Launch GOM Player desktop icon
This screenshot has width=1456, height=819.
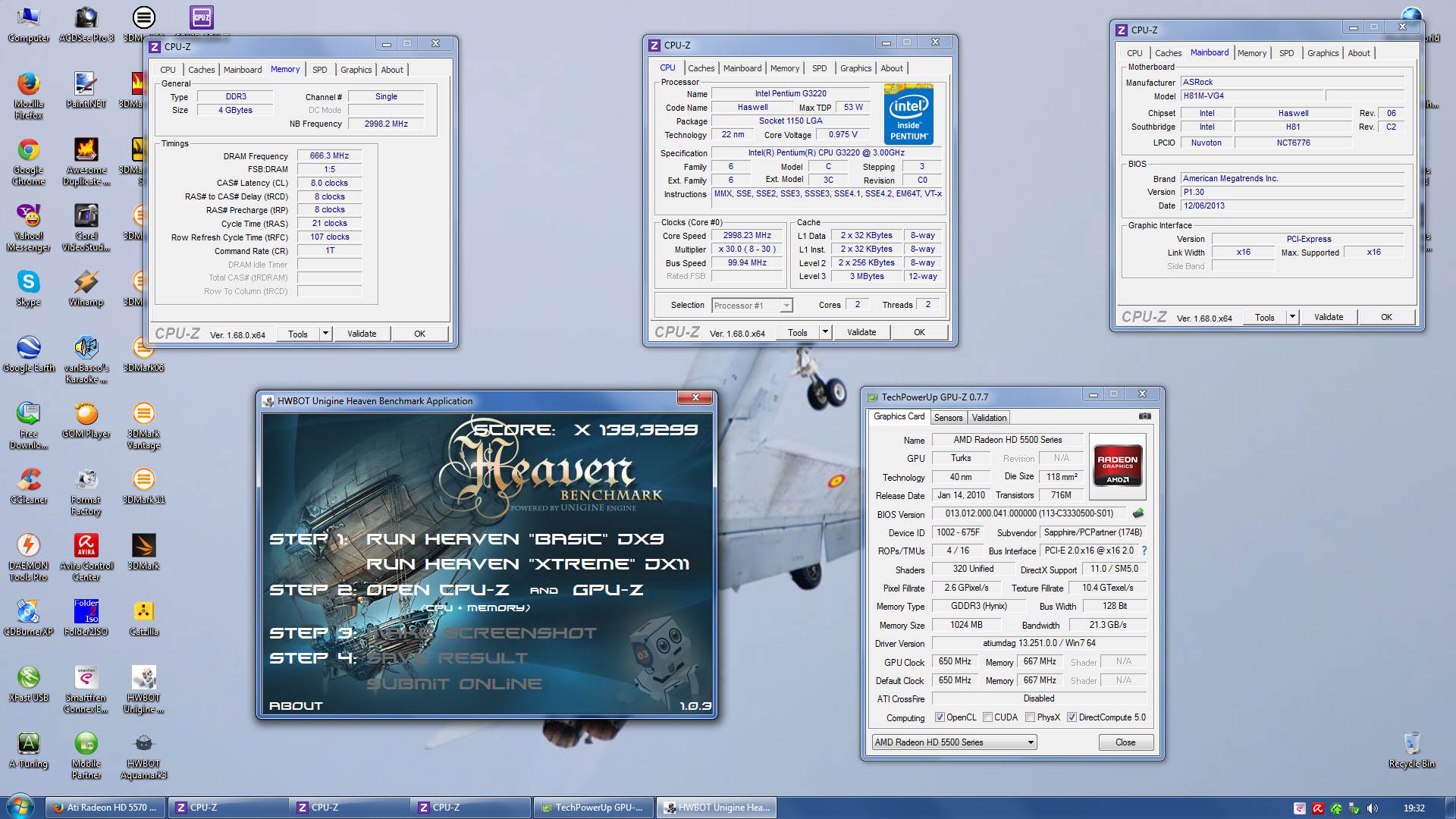86,419
